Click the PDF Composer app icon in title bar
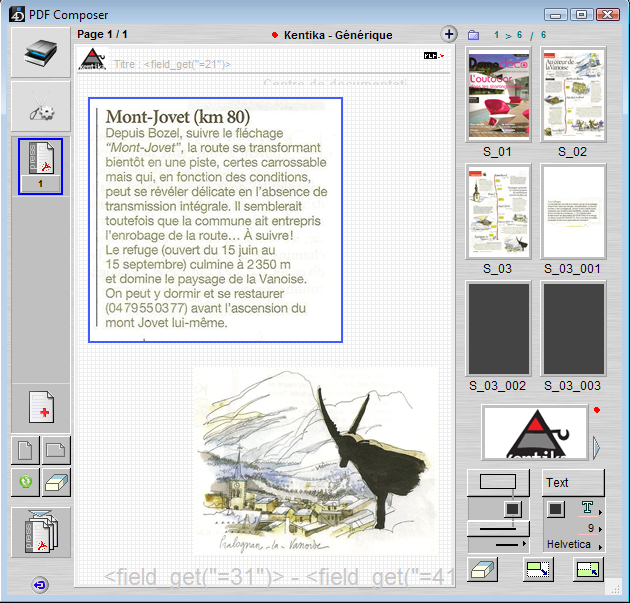The height and width of the screenshot is (603, 630). (x=17, y=14)
